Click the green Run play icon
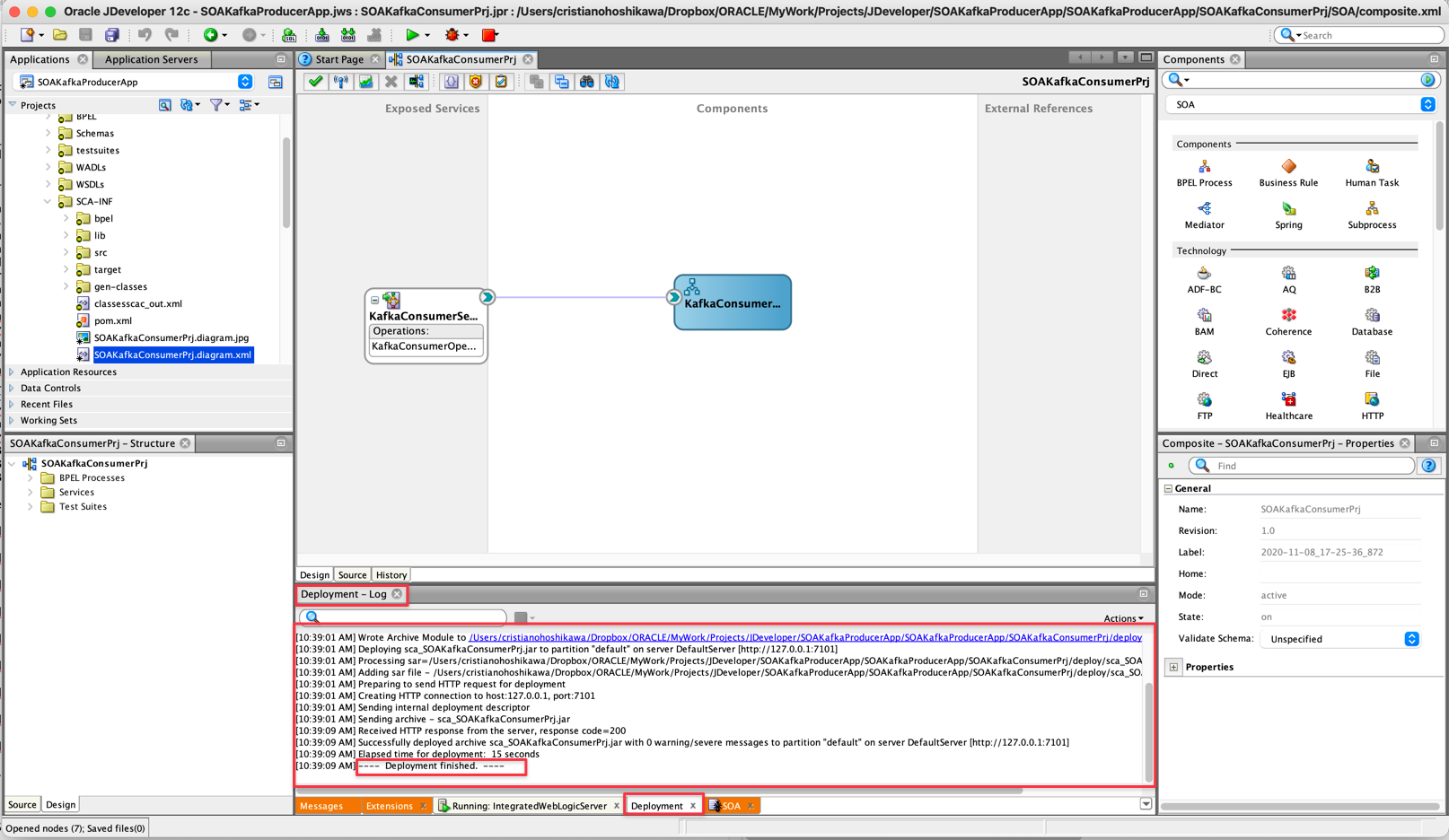Screen dimensions: 1449x840 (x=412, y=35)
